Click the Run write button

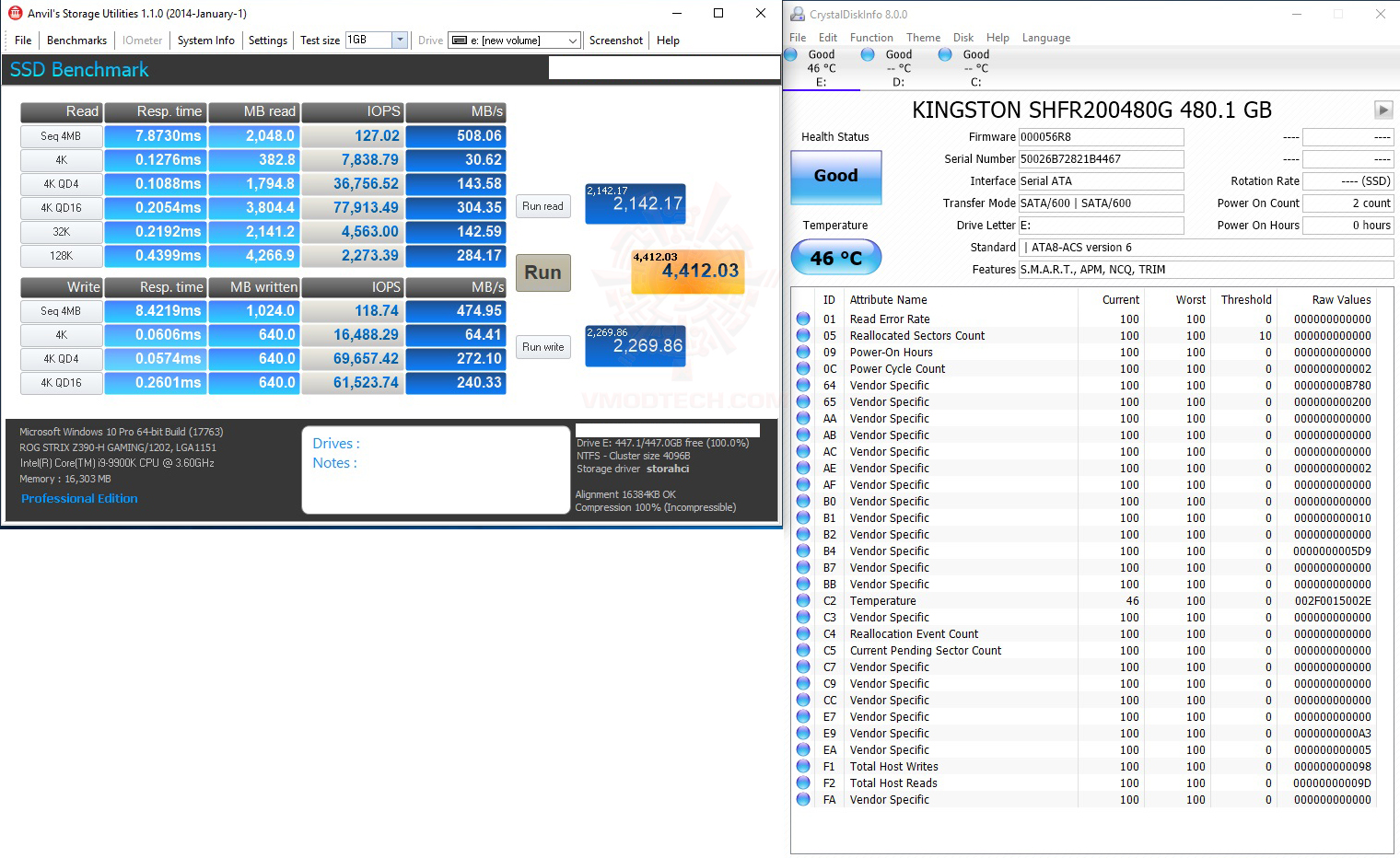point(543,347)
